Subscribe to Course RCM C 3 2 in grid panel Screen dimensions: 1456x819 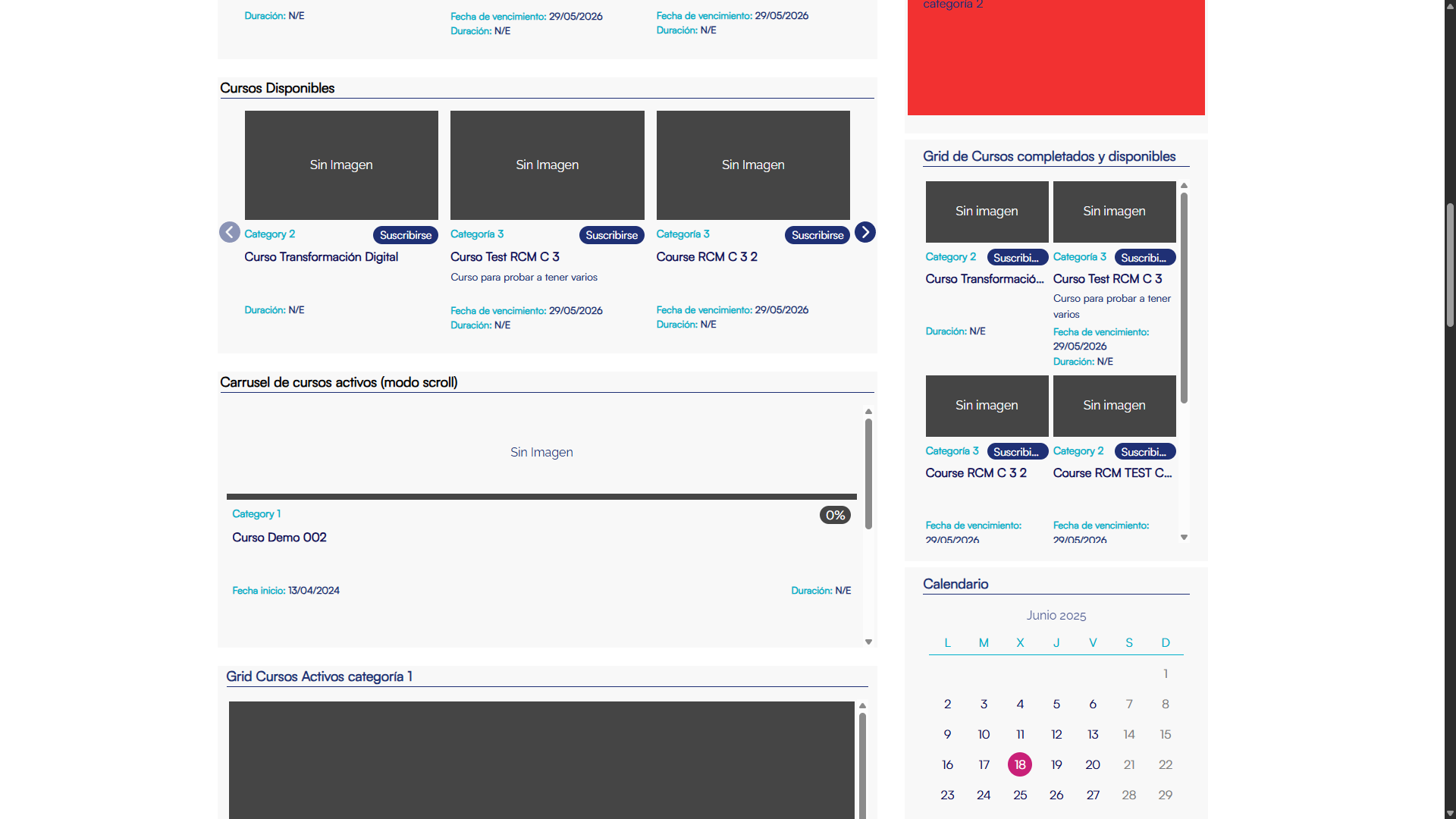coord(1018,452)
